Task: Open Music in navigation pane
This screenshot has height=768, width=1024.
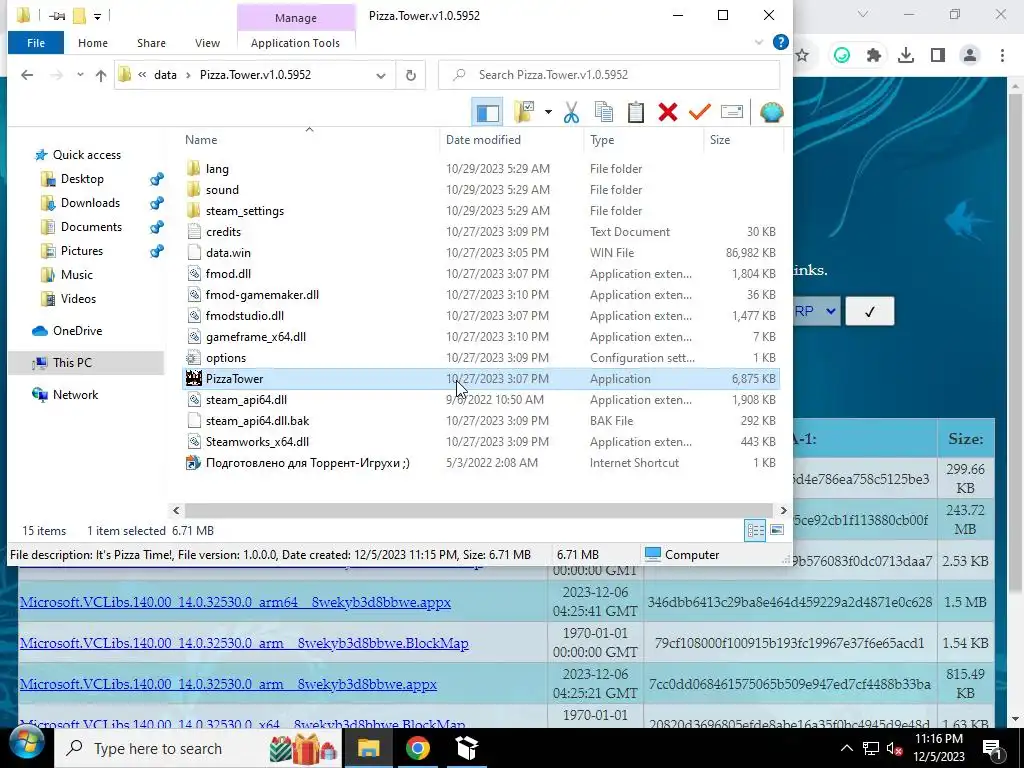Action: pos(76,275)
